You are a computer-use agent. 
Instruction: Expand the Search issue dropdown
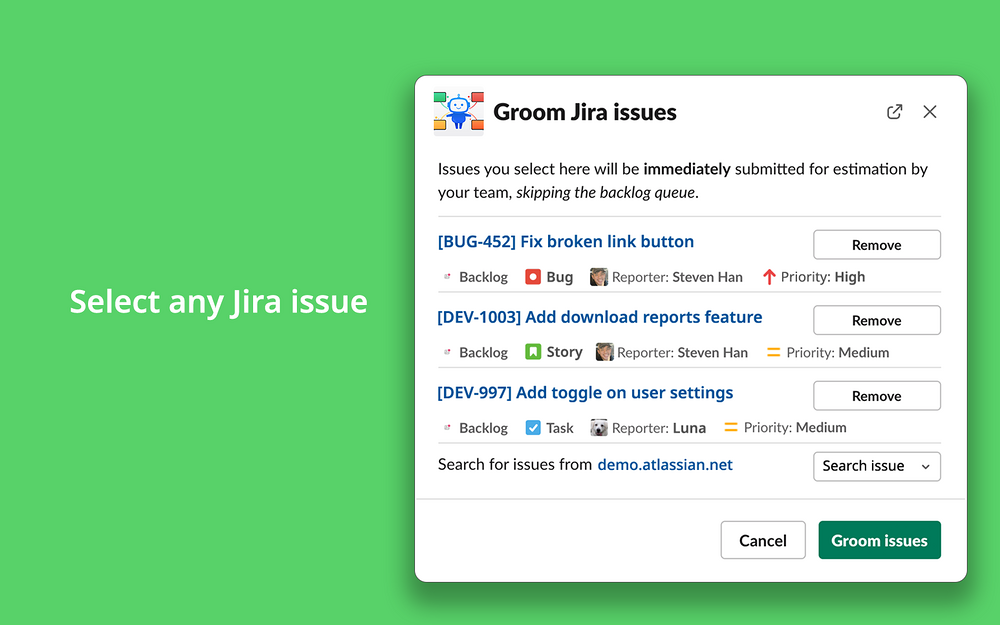[876, 466]
